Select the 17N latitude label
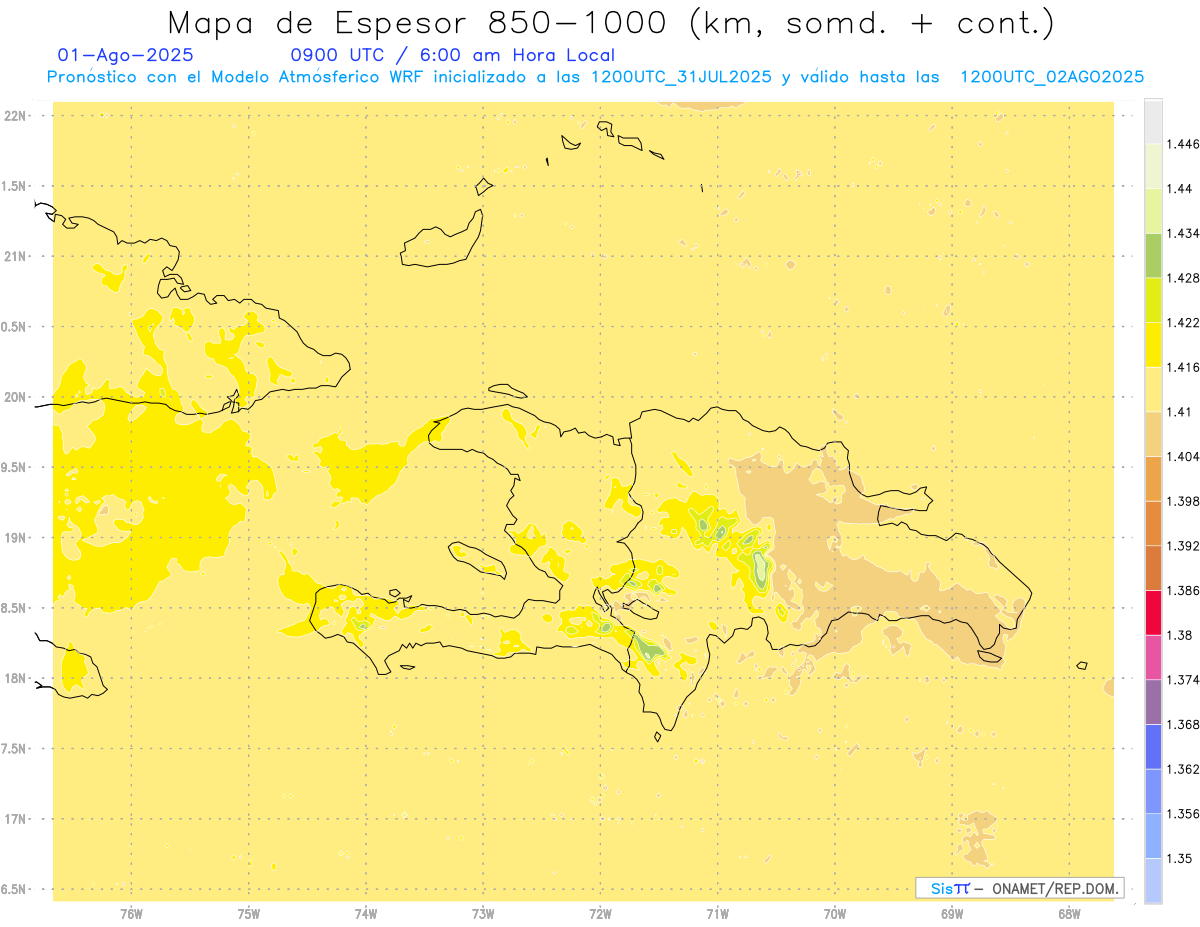 (x=13, y=819)
